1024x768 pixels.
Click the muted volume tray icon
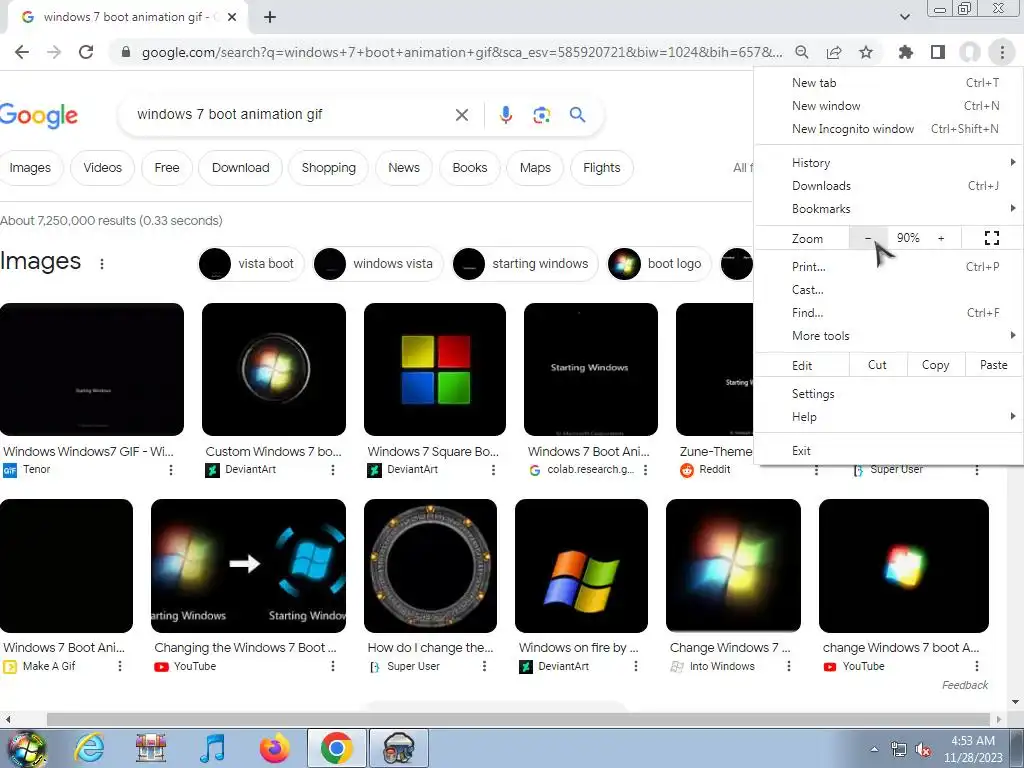click(923, 750)
